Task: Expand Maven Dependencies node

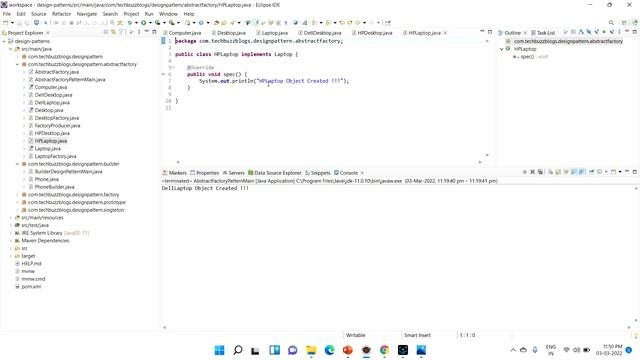Action: [11, 241]
